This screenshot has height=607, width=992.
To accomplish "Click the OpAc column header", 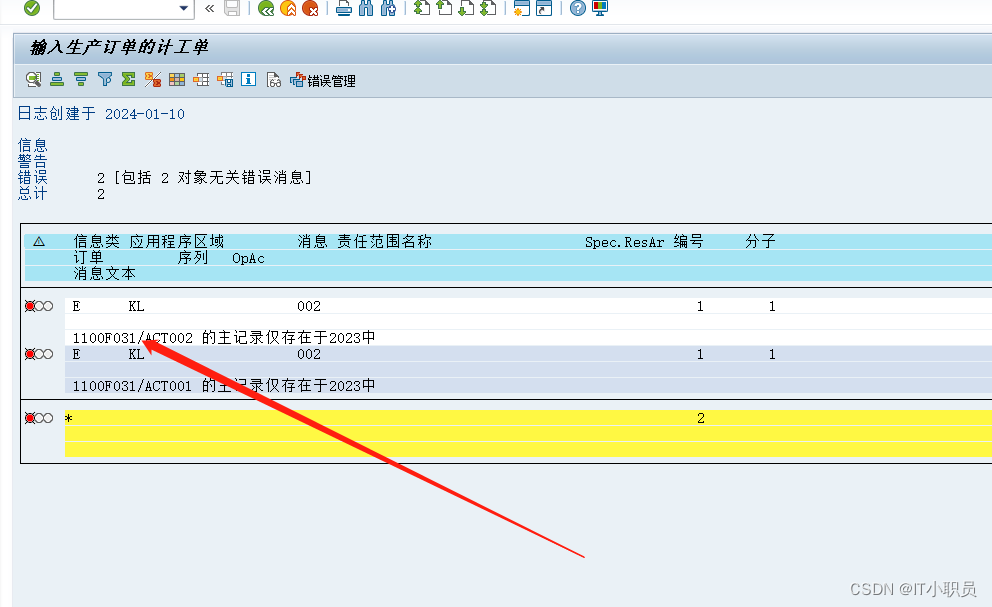I will click(x=248, y=258).
